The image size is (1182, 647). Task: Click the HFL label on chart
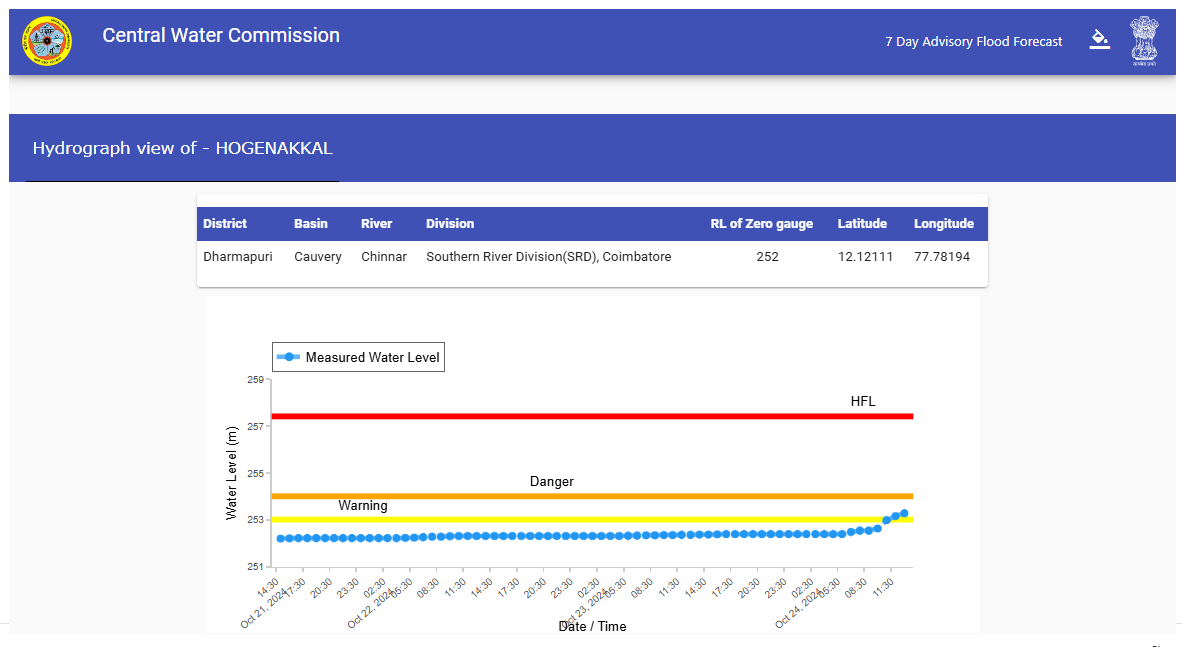pyautogui.click(x=863, y=401)
